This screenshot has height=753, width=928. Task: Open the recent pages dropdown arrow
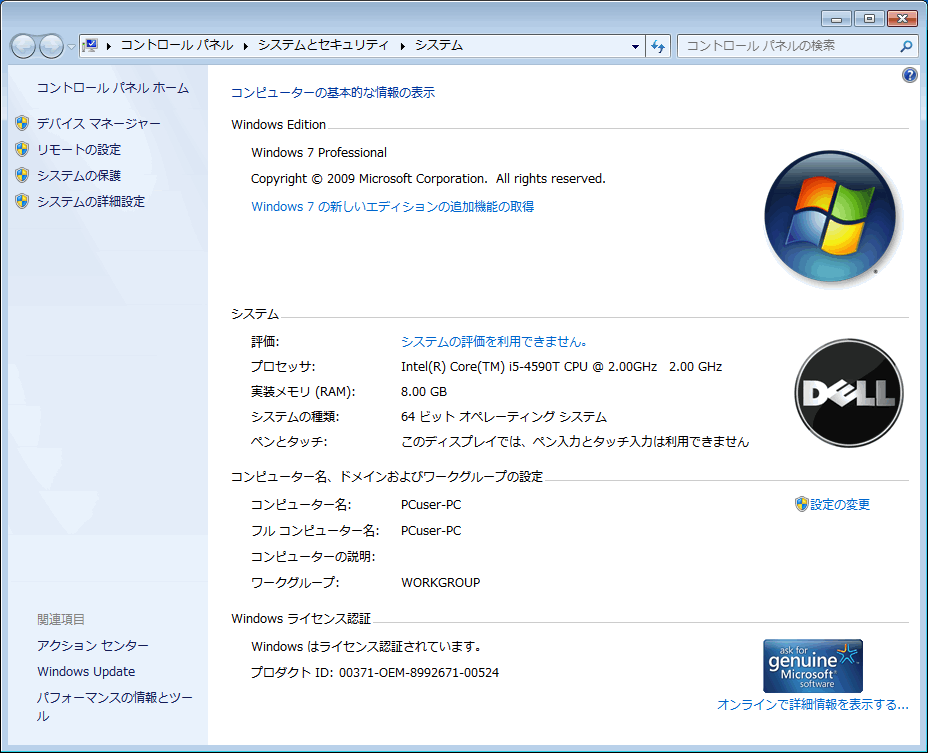tap(71, 47)
